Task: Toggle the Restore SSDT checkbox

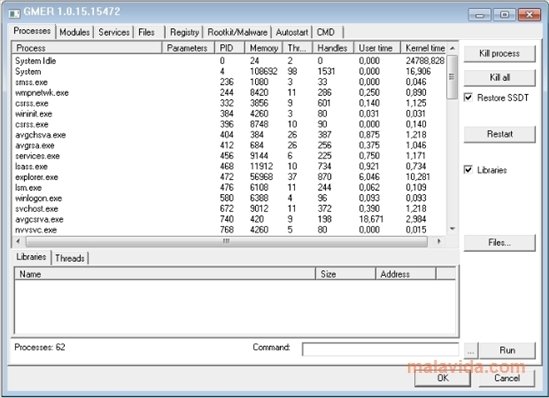Action: pyautogui.click(x=468, y=97)
